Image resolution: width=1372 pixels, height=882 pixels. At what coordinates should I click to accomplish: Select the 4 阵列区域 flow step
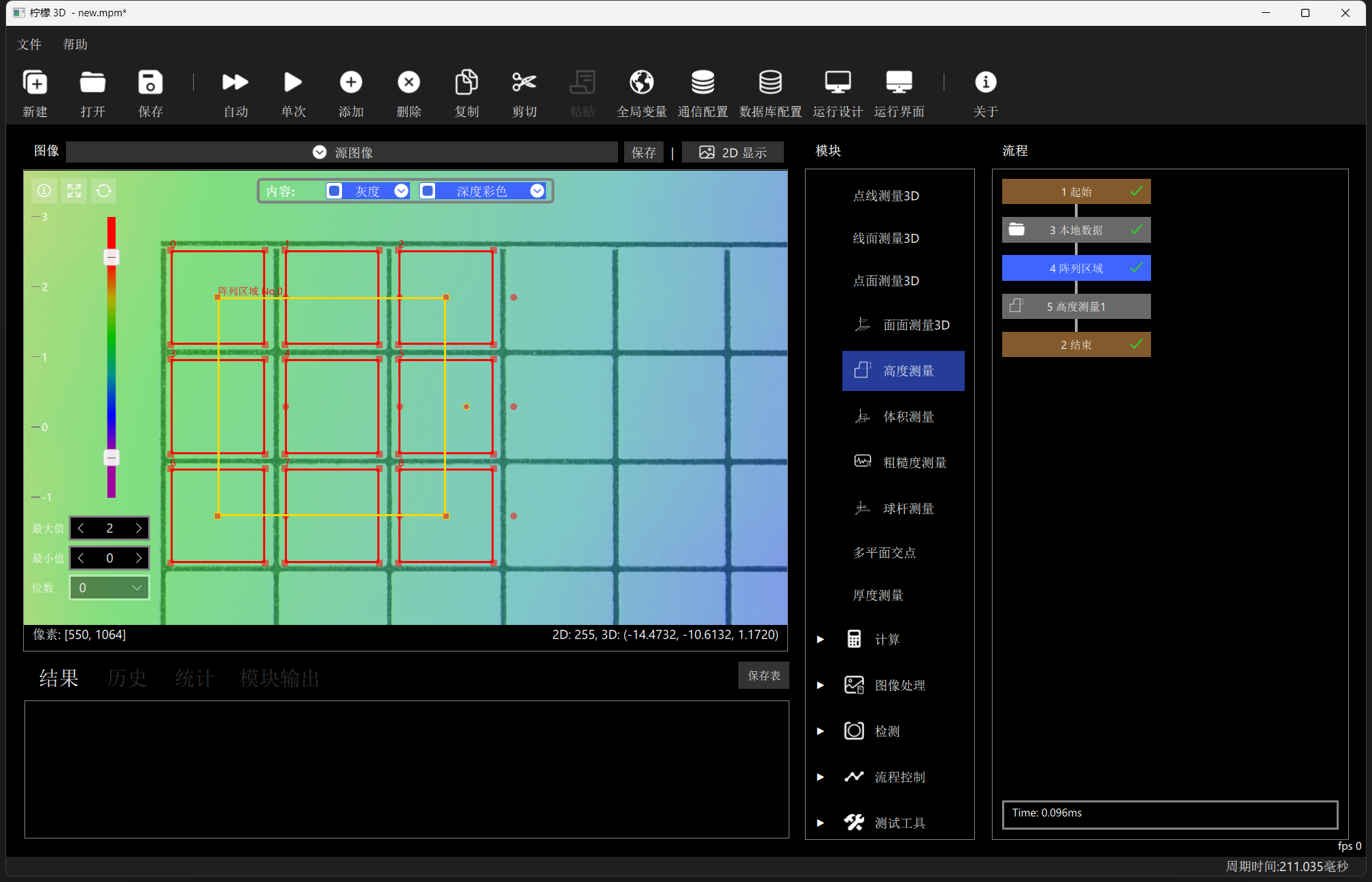[1076, 268]
